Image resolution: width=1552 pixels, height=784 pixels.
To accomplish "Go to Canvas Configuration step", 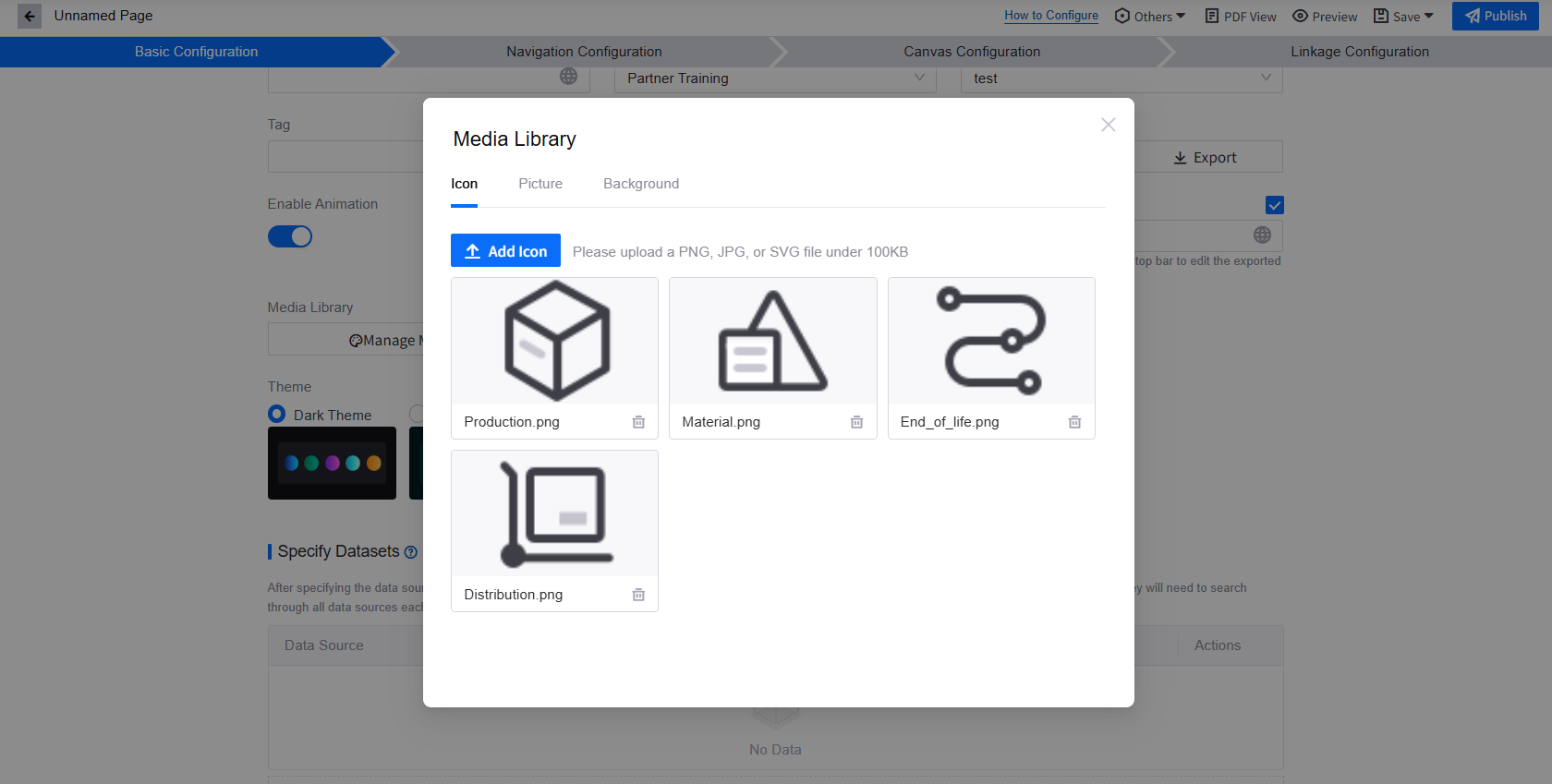I will [972, 52].
